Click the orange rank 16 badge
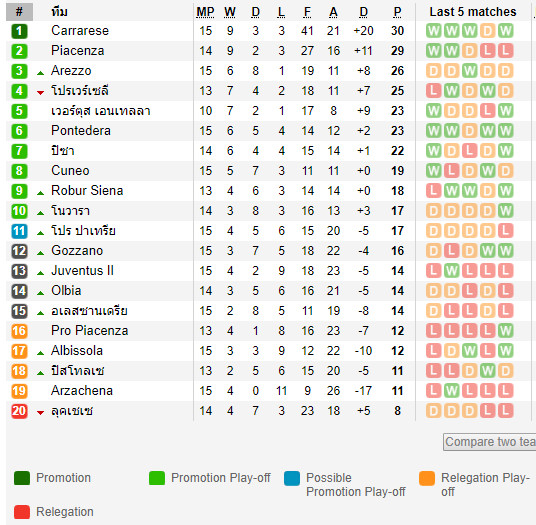The height and width of the screenshot is (525, 536). coord(19,331)
